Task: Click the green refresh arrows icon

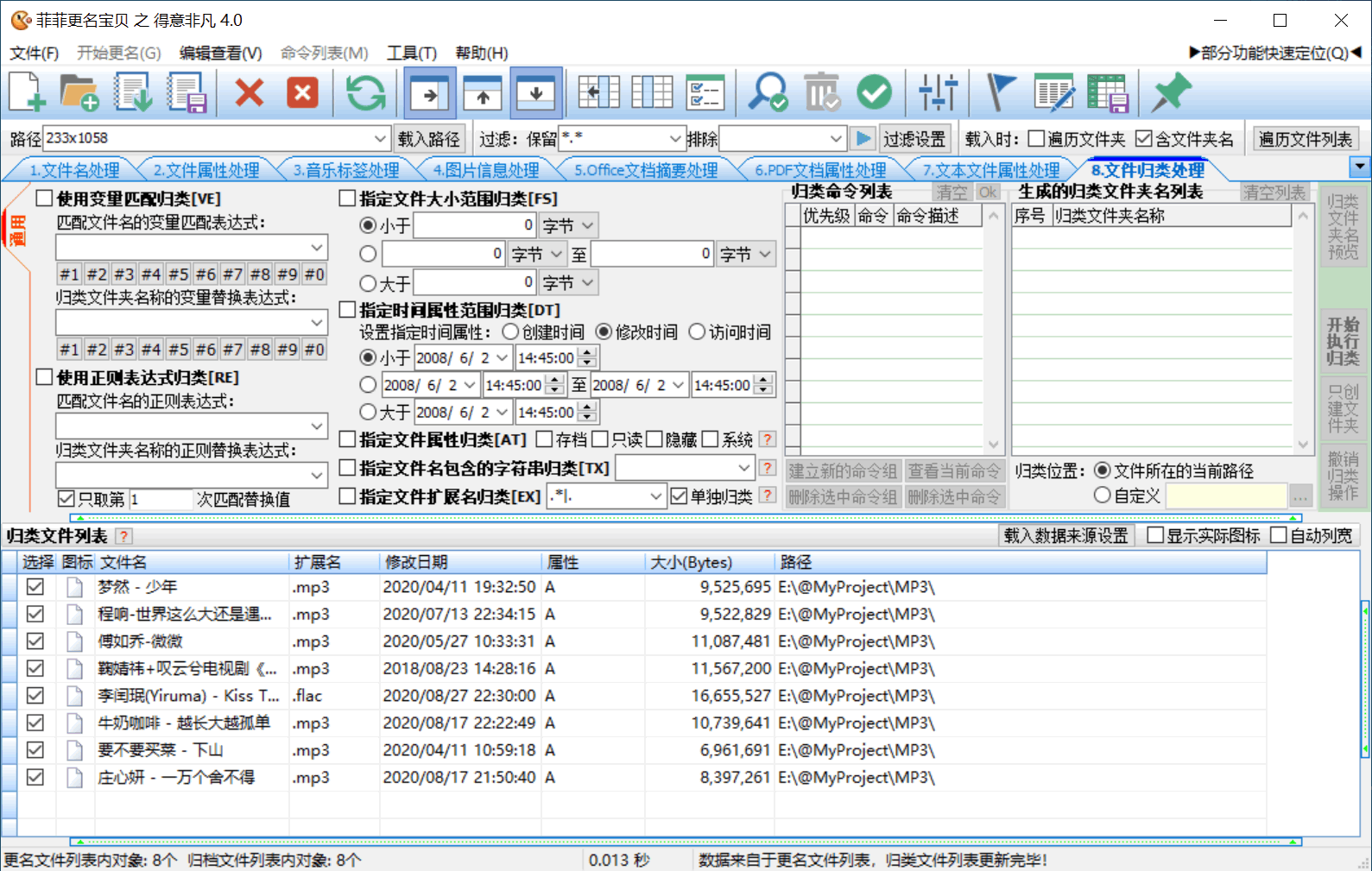Action: click(365, 92)
